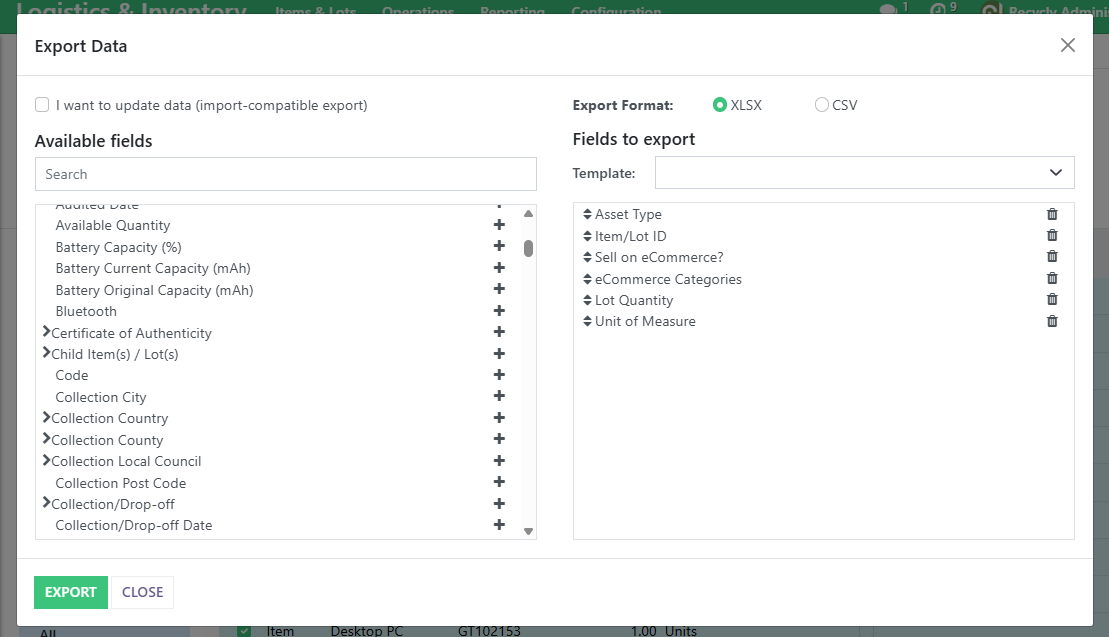Click the CLOSE button

(142, 592)
